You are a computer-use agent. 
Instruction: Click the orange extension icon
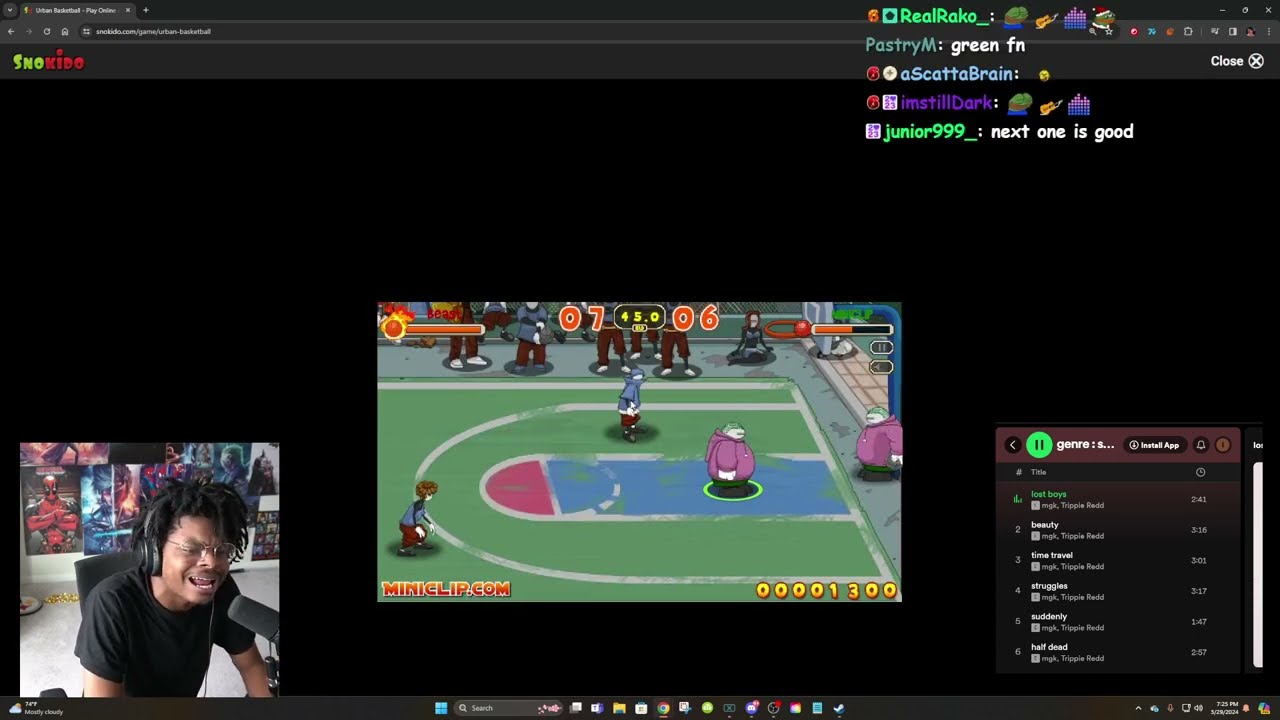[1170, 31]
